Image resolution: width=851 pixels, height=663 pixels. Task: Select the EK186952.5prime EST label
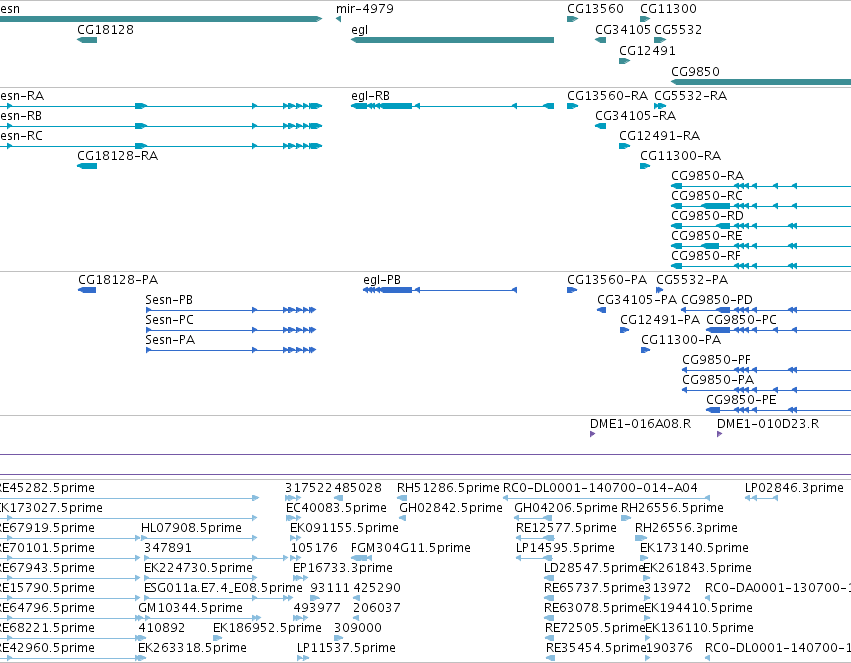coord(268,628)
